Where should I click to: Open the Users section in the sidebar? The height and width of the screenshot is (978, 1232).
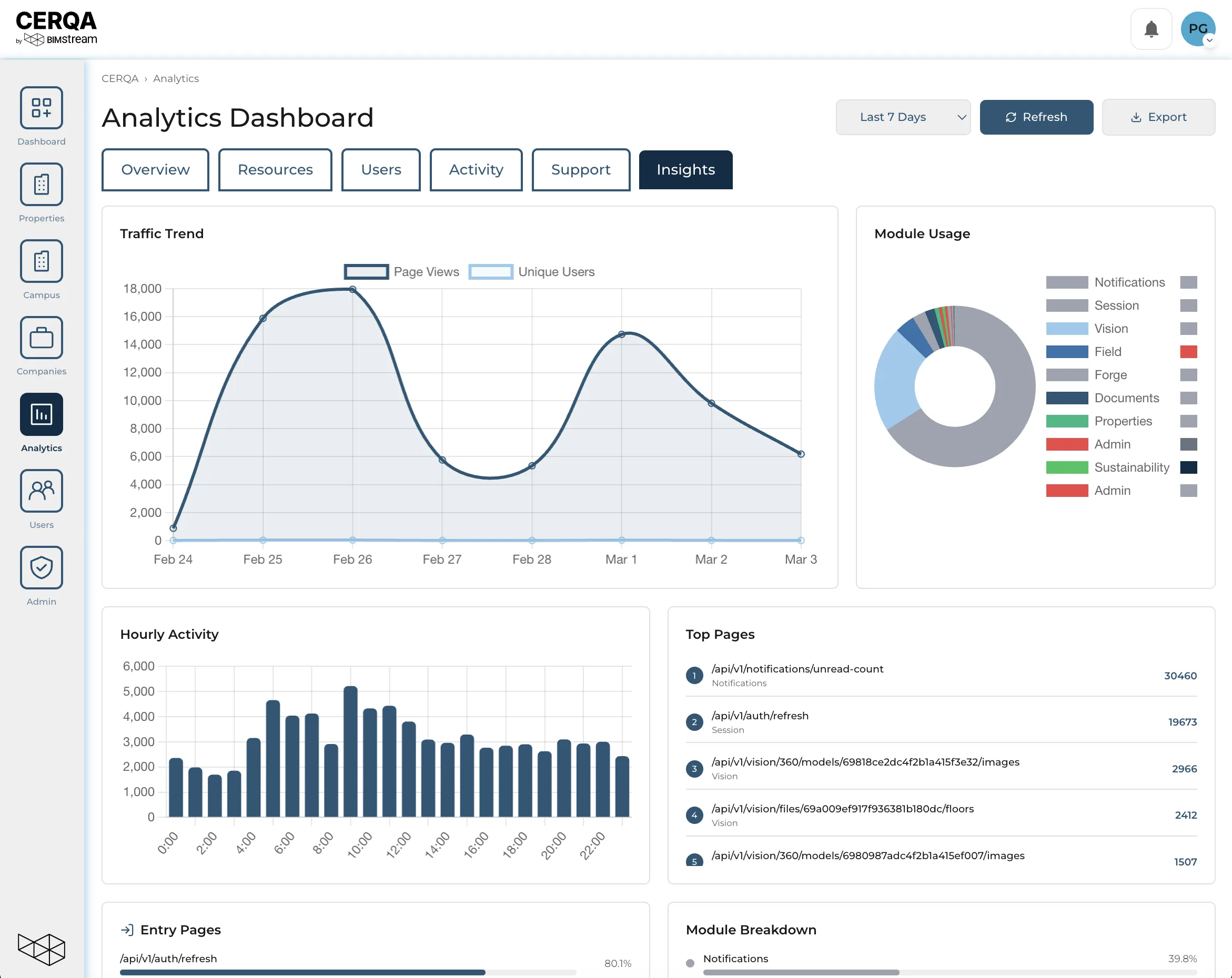pos(41,490)
